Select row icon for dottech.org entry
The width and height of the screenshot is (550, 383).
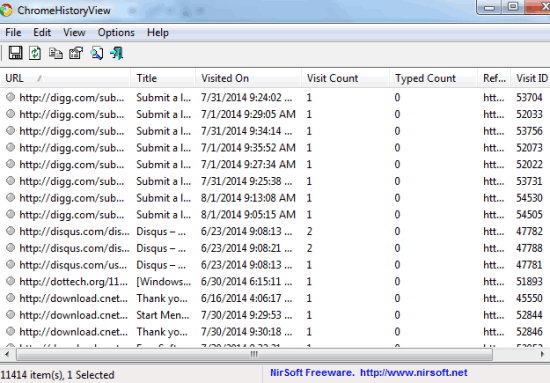tap(11, 281)
